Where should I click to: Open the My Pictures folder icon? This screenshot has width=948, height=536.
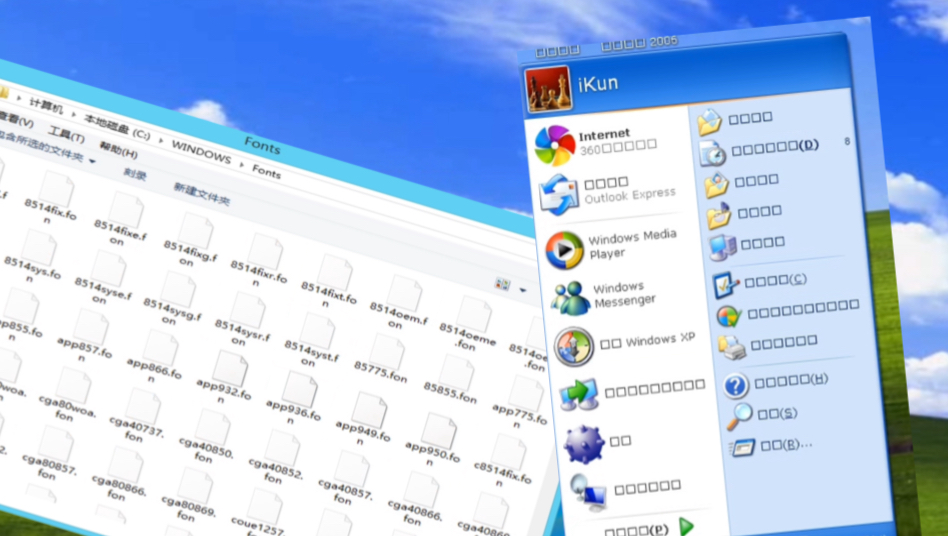click(716, 185)
